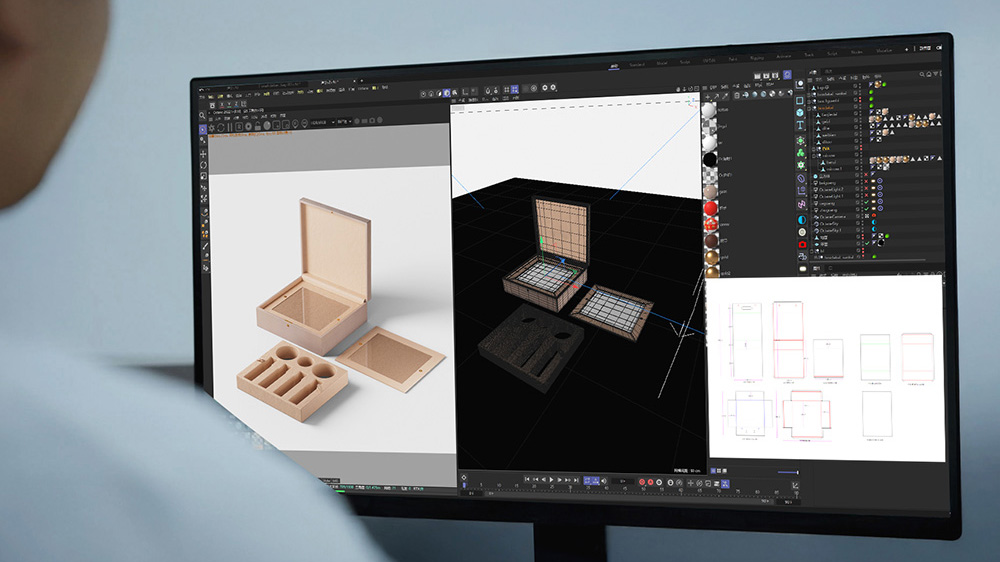Click Object Manager home icon
The image size is (1000, 562).
click(x=929, y=75)
